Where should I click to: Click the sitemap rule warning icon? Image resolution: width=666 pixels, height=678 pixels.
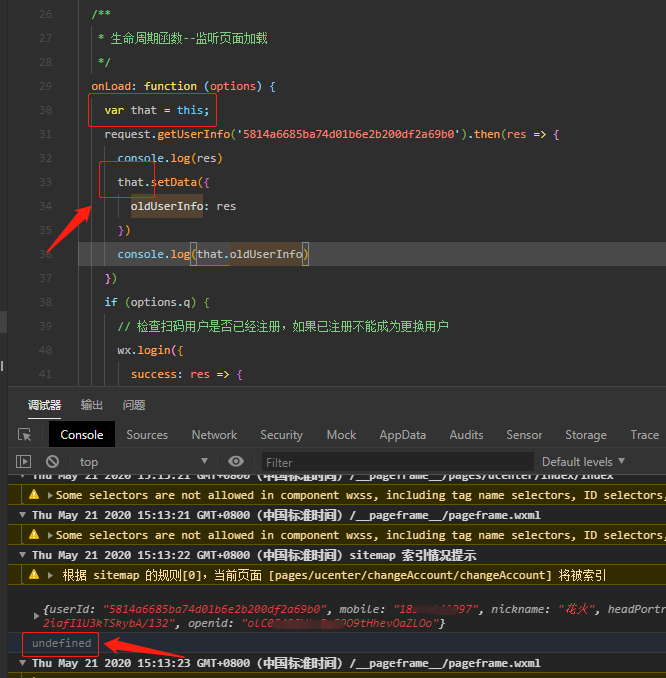[x=34, y=575]
